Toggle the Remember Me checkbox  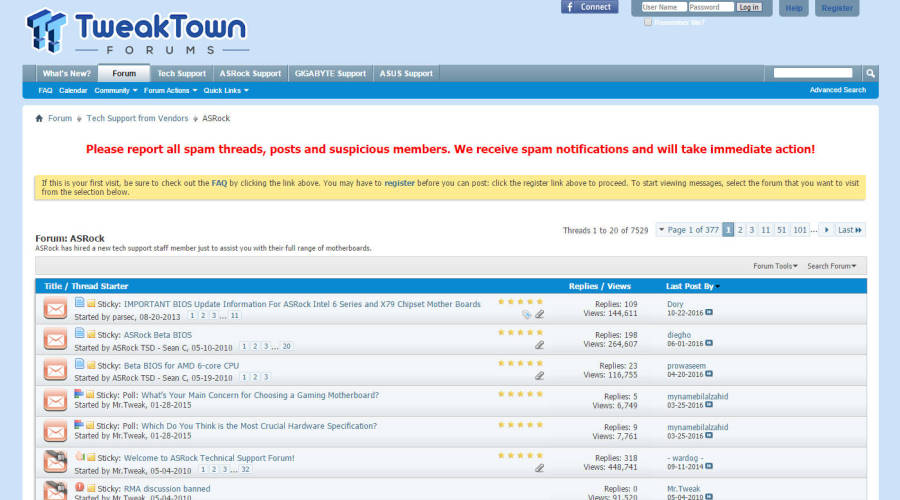pyautogui.click(x=648, y=22)
